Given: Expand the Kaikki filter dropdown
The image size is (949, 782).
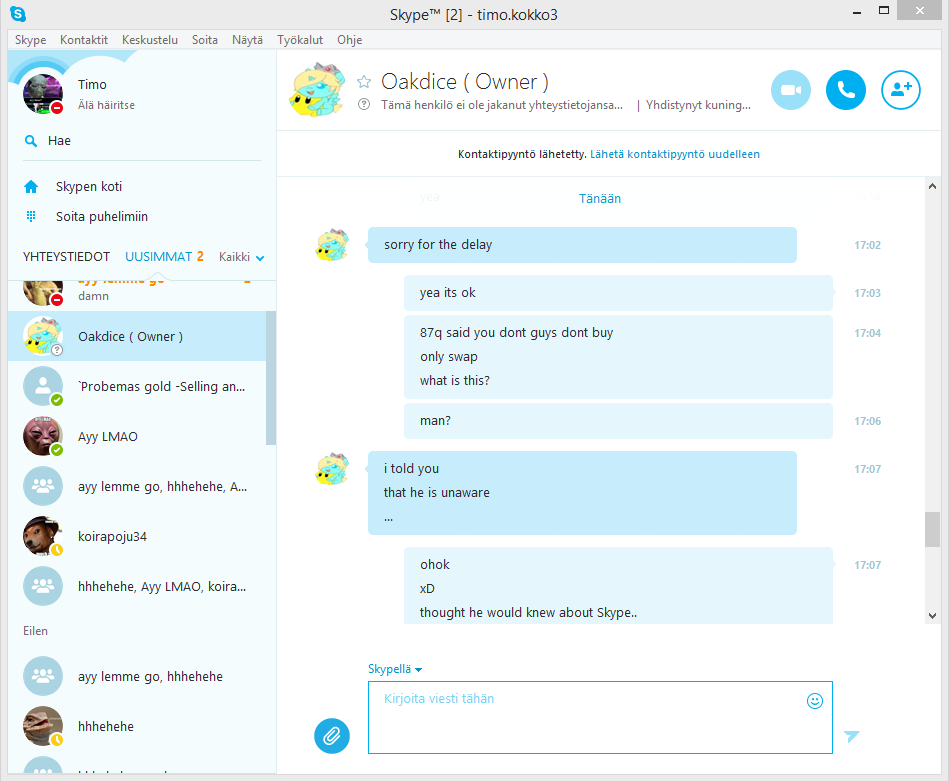Looking at the screenshot, I should coord(241,257).
